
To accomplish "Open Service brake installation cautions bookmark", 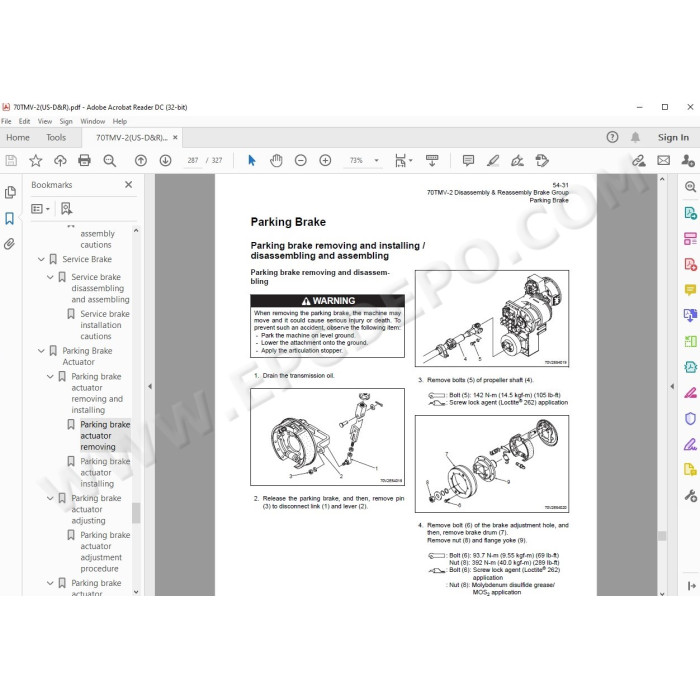I will coord(105,325).
